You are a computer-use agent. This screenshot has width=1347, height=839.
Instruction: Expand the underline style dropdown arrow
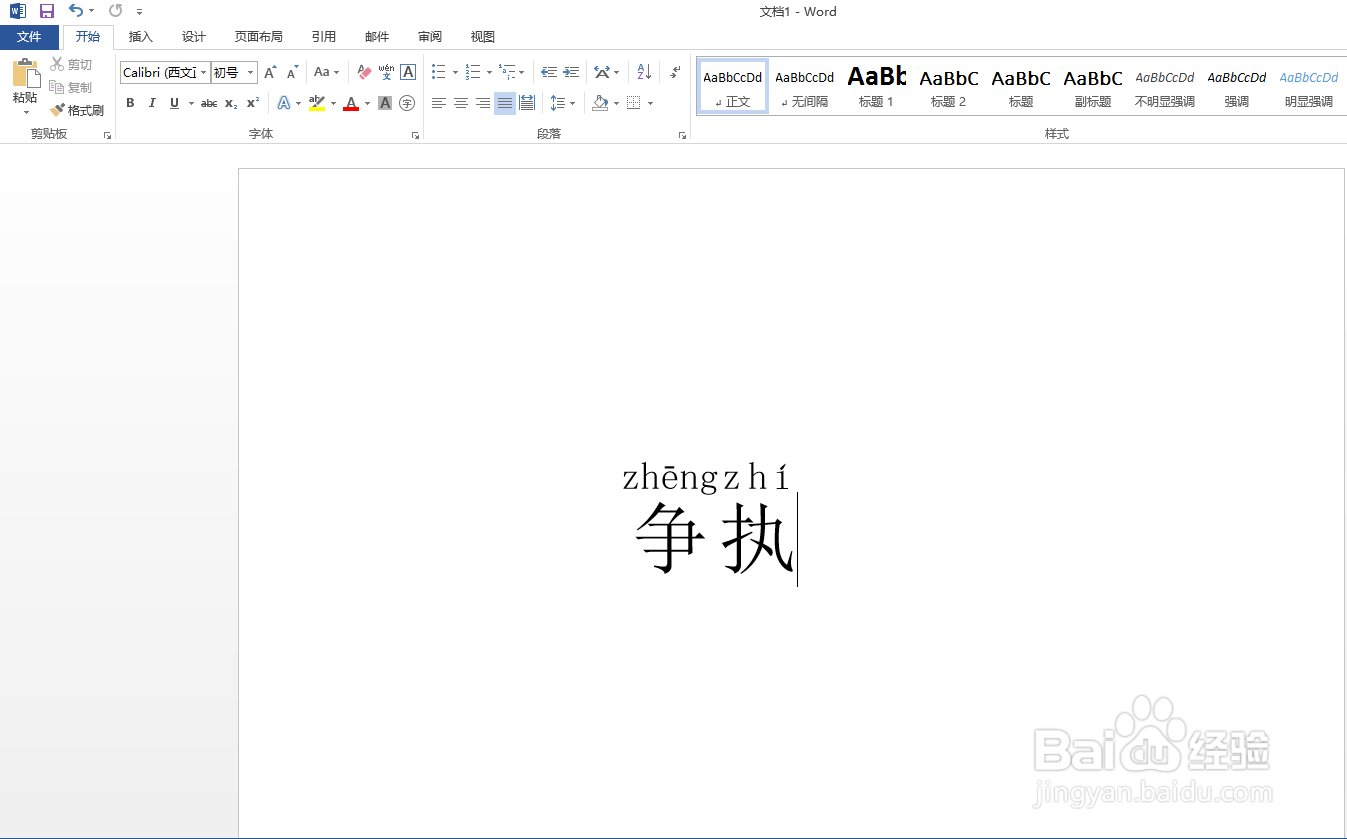click(191, 103)
